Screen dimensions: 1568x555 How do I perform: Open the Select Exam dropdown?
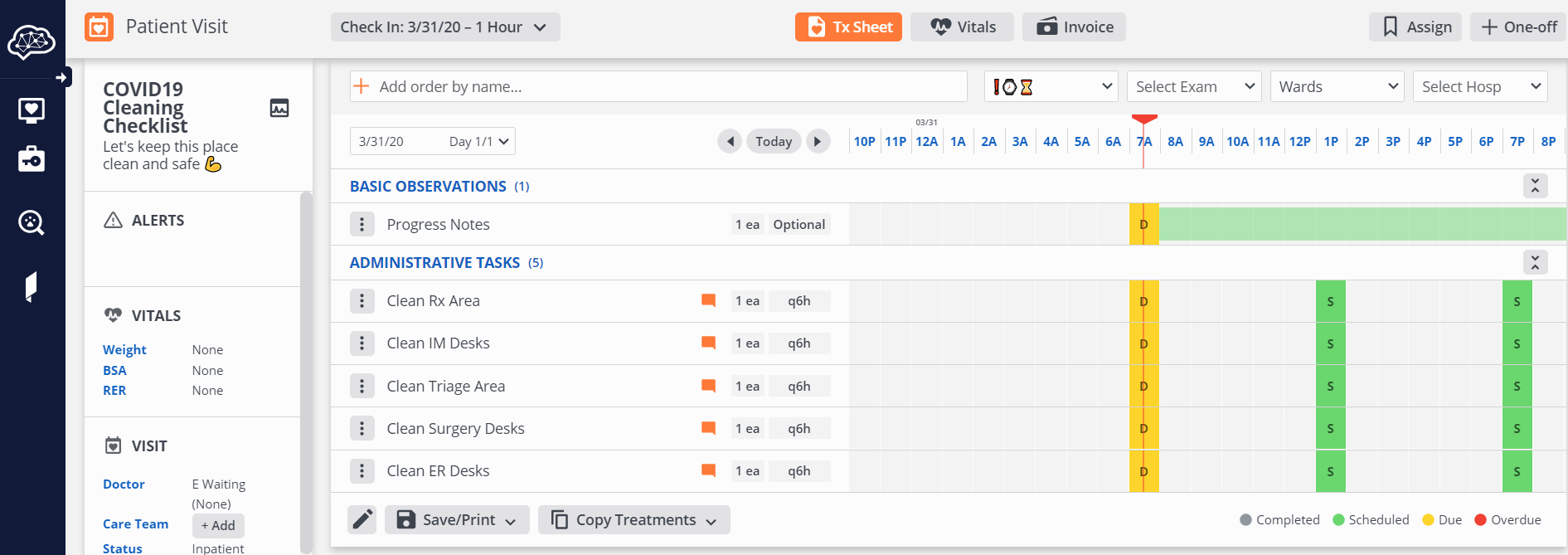point(1193,86)
